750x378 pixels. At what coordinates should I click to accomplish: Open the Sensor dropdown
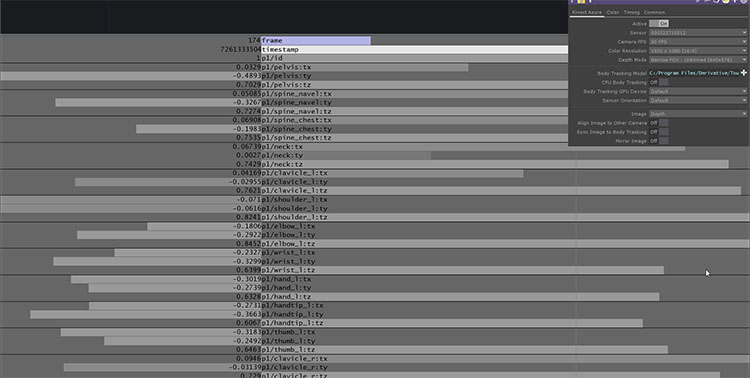(698, 33)
